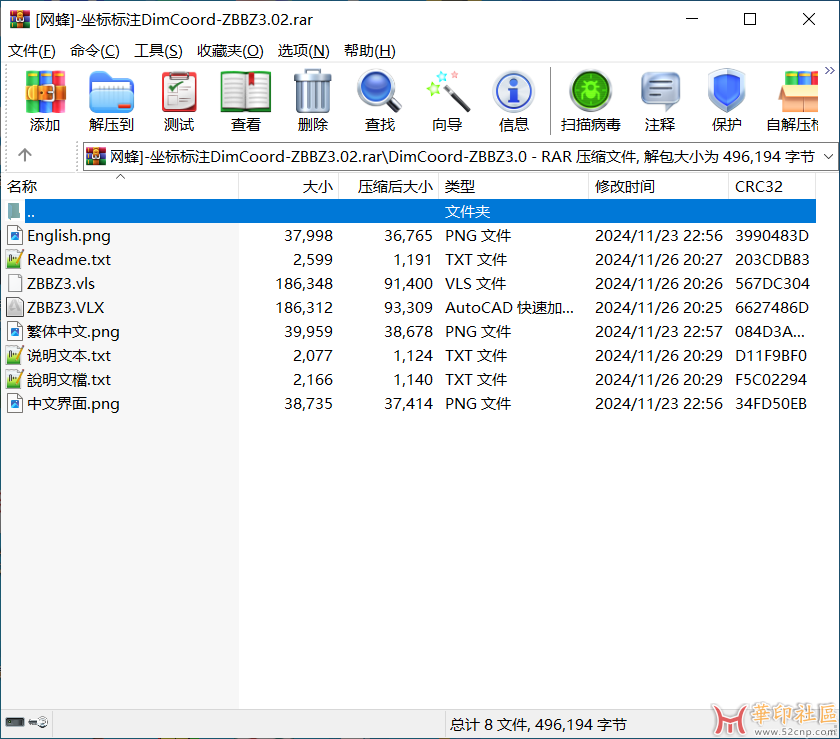
Task: Click the ZBBZ3.VLX file icon
Action: (x=15, y=307)
